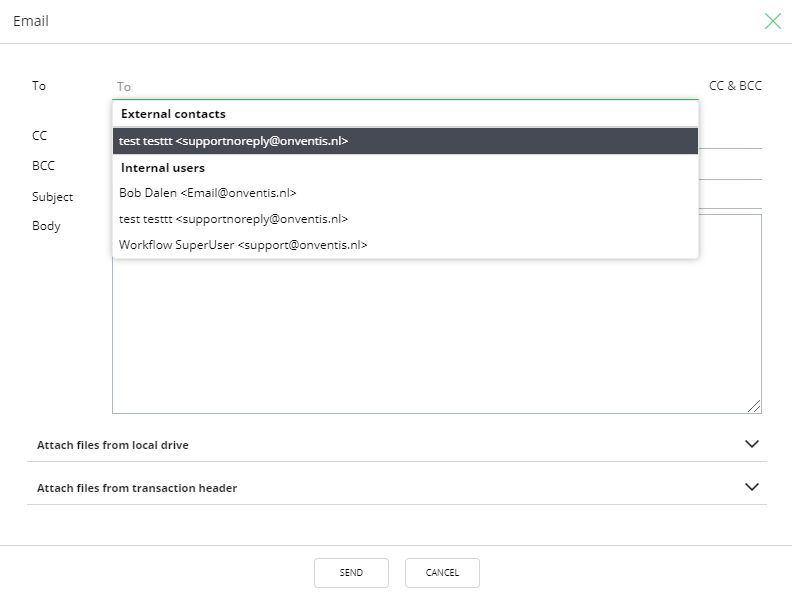Click the CC input field

tap(730, 136)
